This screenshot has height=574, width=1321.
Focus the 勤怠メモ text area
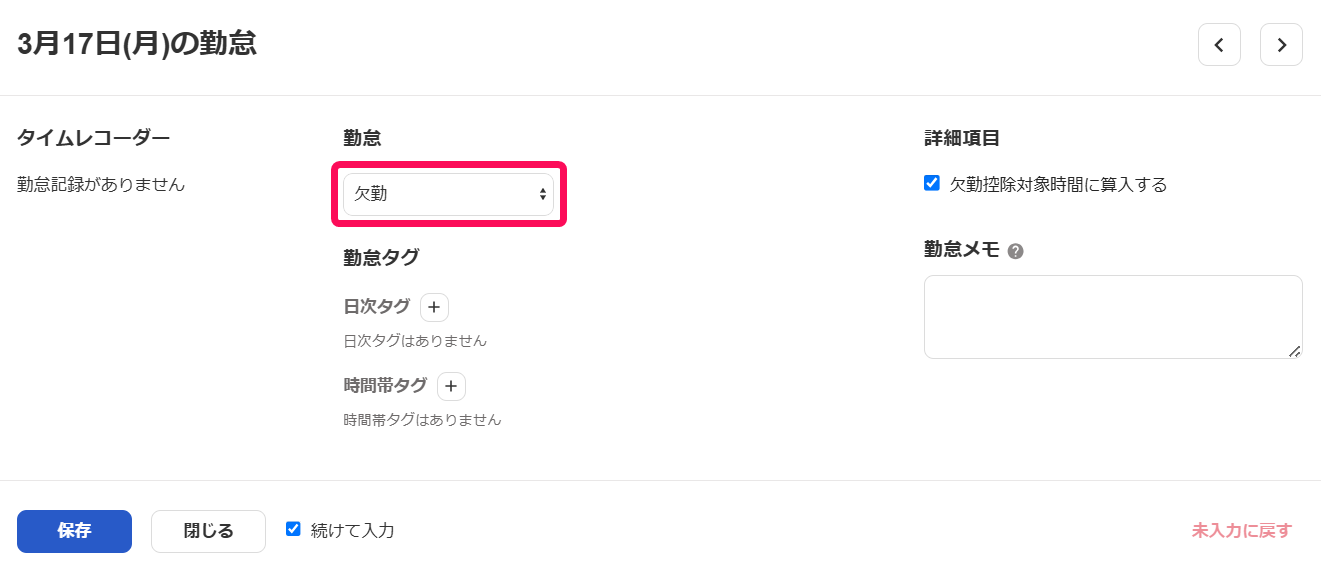tap(1113, 317)
